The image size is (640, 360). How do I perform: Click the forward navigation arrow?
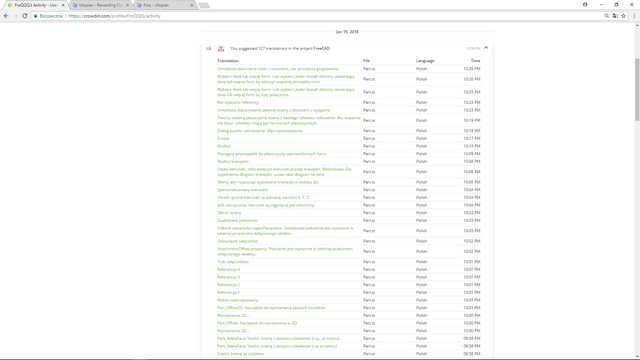click(x=15, y=16)
